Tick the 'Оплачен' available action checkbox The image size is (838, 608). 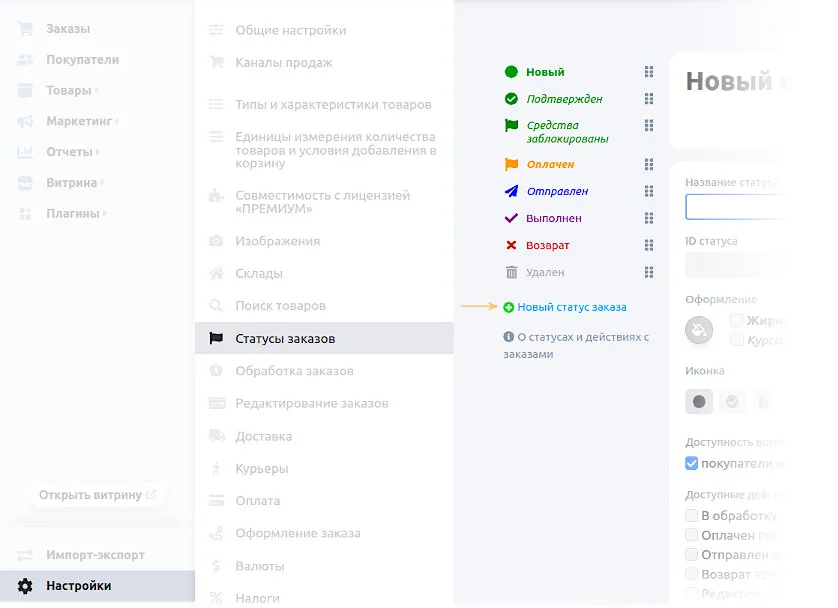pyautogui.click(x=692, y=535)
